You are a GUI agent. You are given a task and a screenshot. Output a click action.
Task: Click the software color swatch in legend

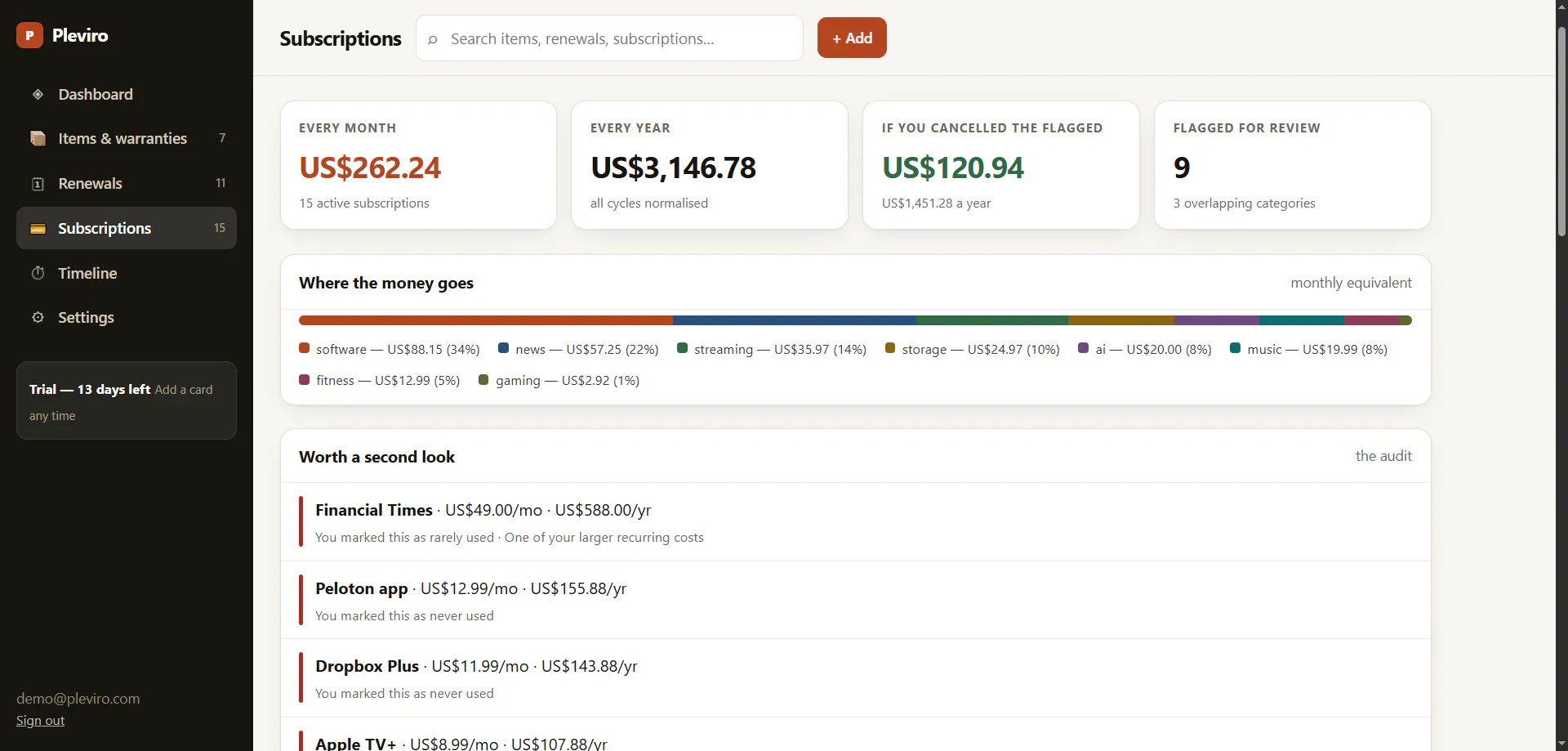pyautogui.click(x=305, y=348)
